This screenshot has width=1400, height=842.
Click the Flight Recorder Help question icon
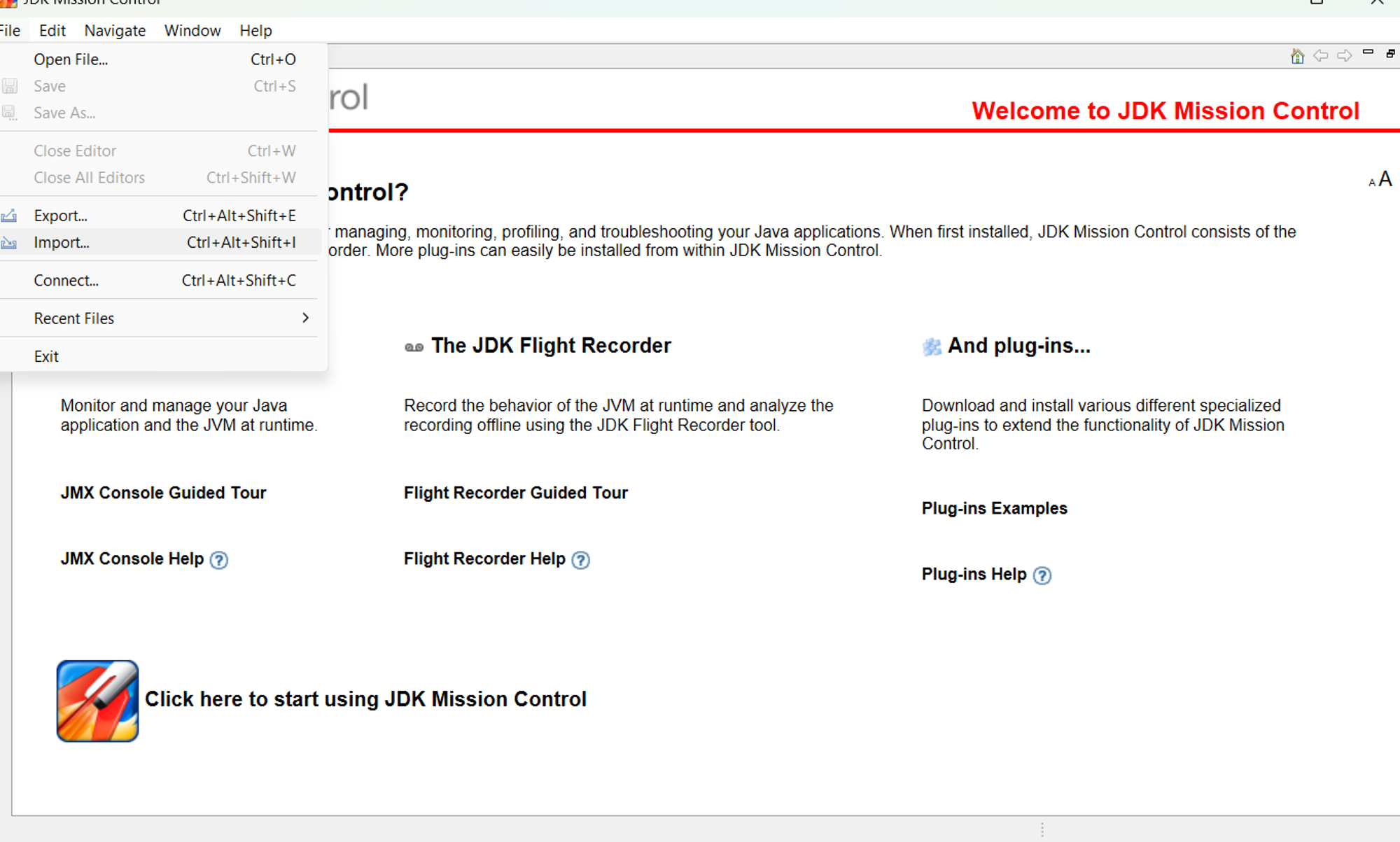(x=581, y=560)
